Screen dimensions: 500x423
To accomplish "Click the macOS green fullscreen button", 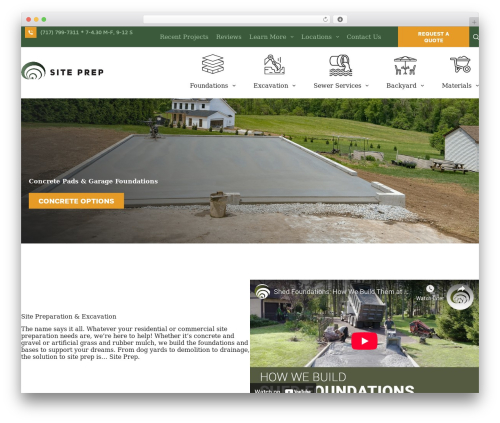I will coord(44,19).
